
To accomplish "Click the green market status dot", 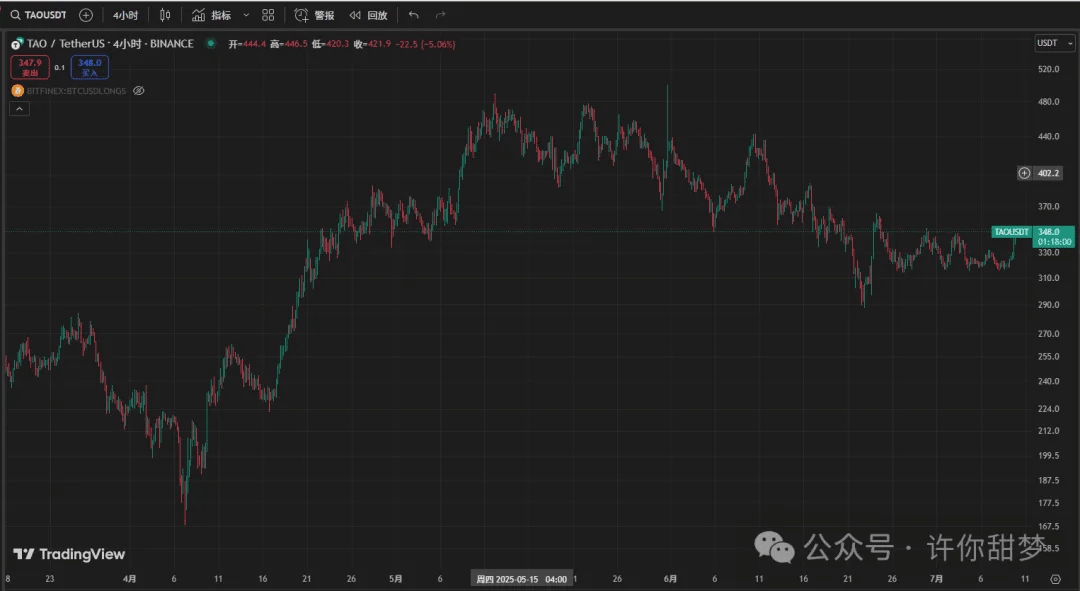I will click(x=211, y=43).
